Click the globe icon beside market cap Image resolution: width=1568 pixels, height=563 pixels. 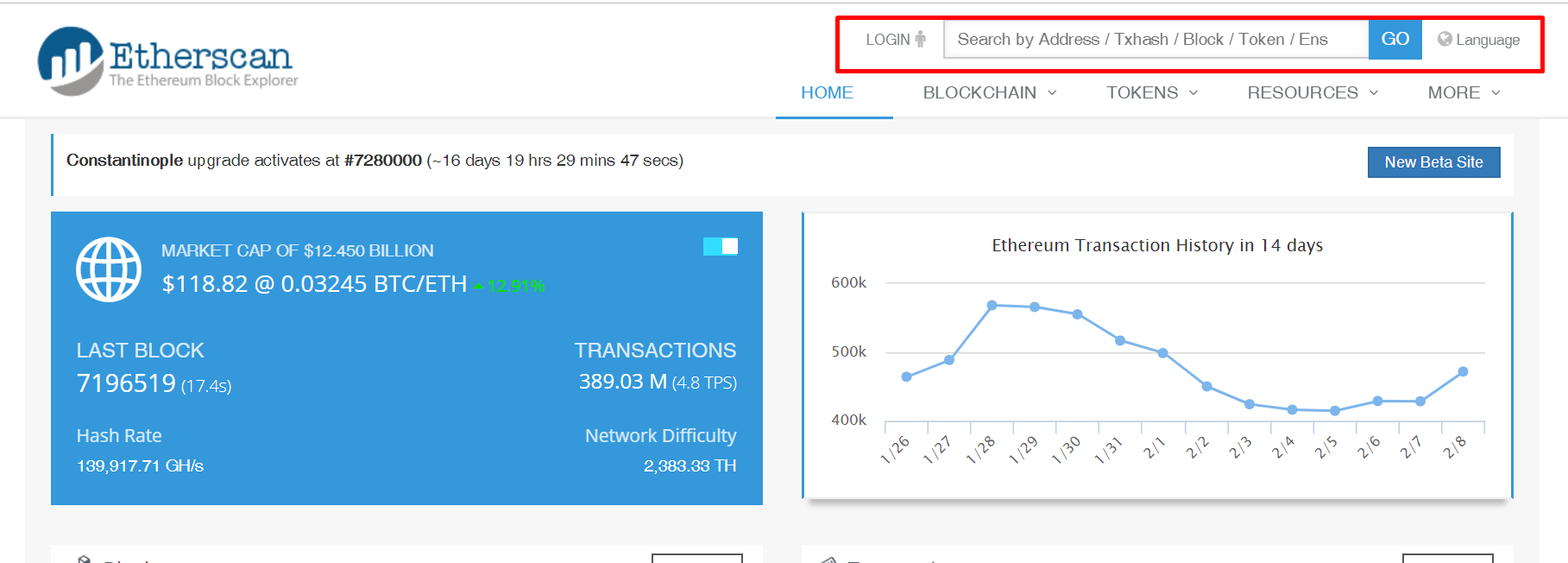(x=109, y=269)
